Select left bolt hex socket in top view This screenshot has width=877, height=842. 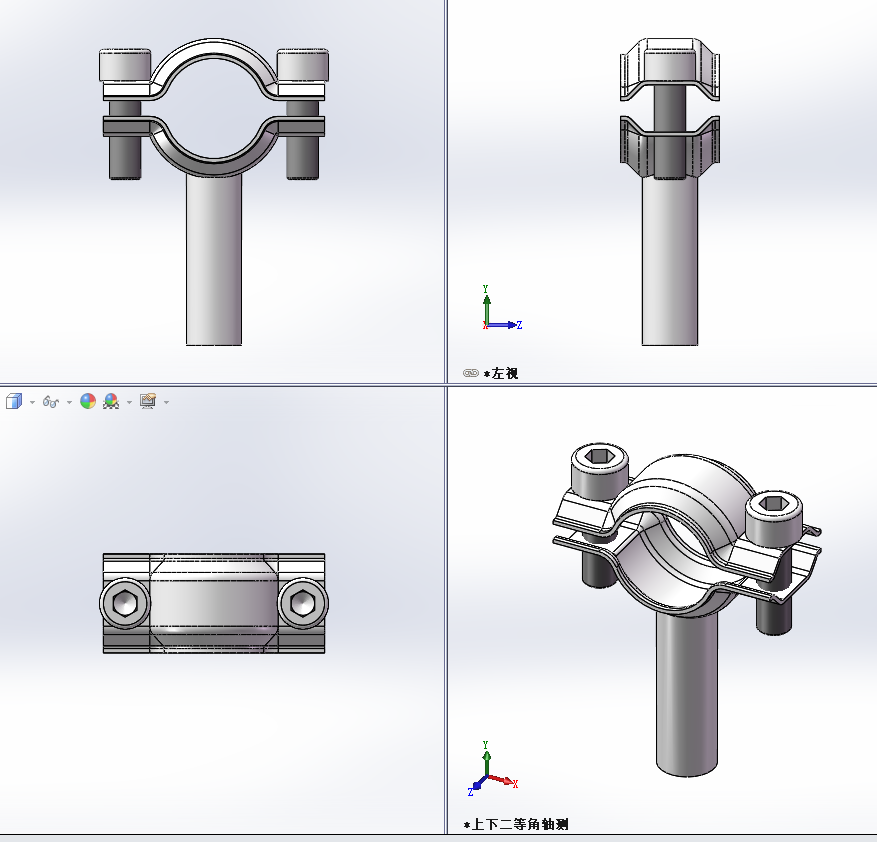pyautogui.click(x=124, y=603)
